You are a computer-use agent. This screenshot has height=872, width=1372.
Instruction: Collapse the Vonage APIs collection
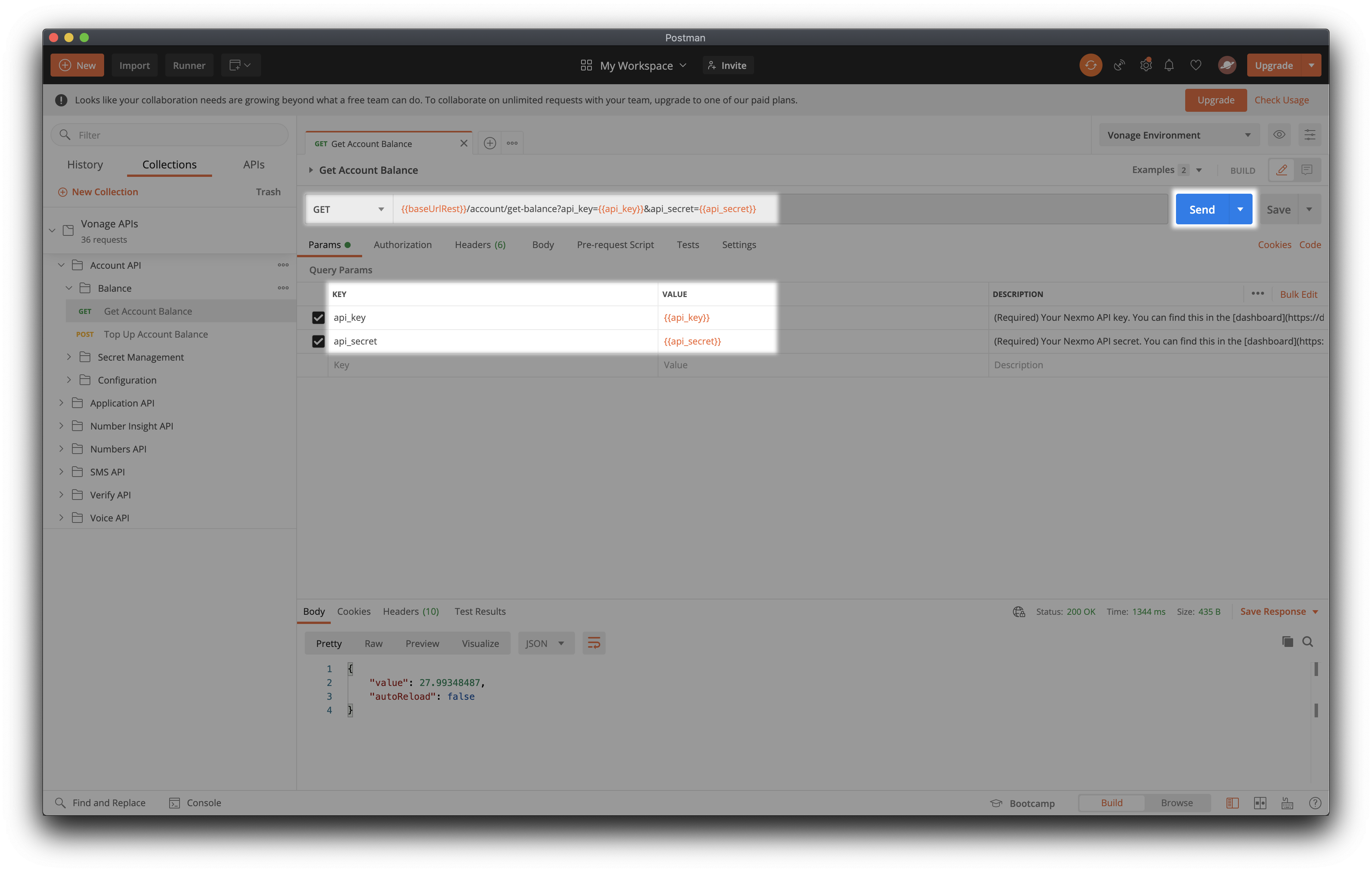[x=52, y=230]
